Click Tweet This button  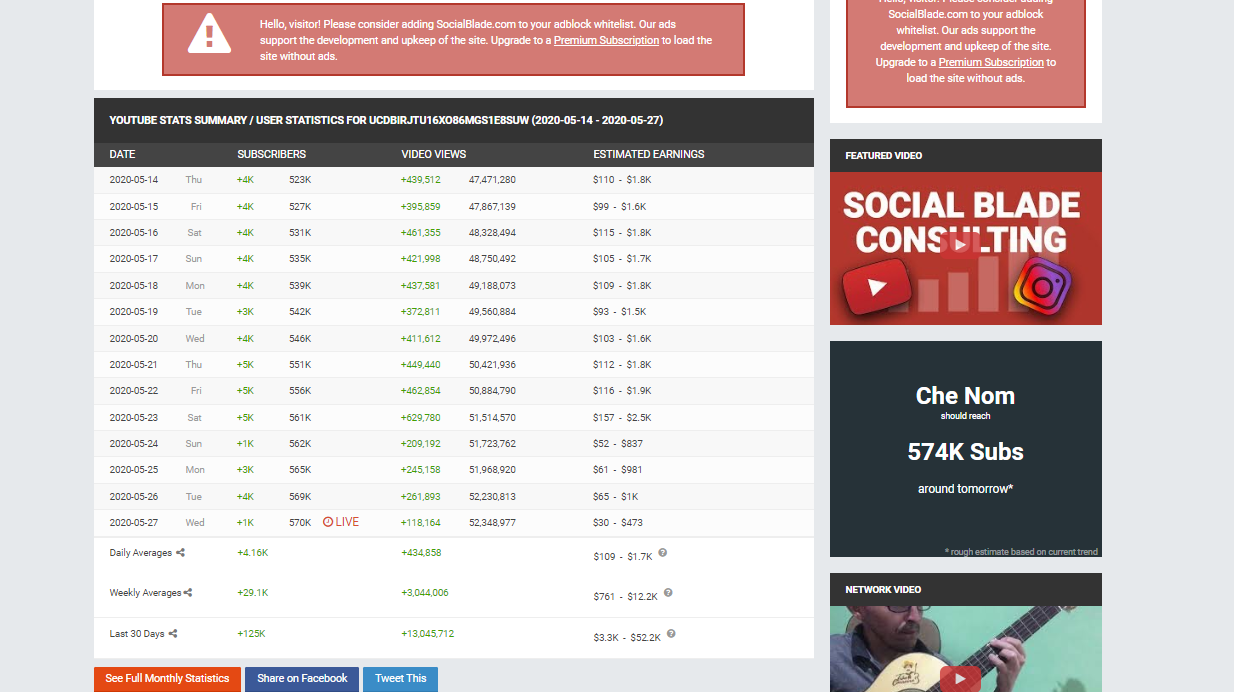(400, 679)
